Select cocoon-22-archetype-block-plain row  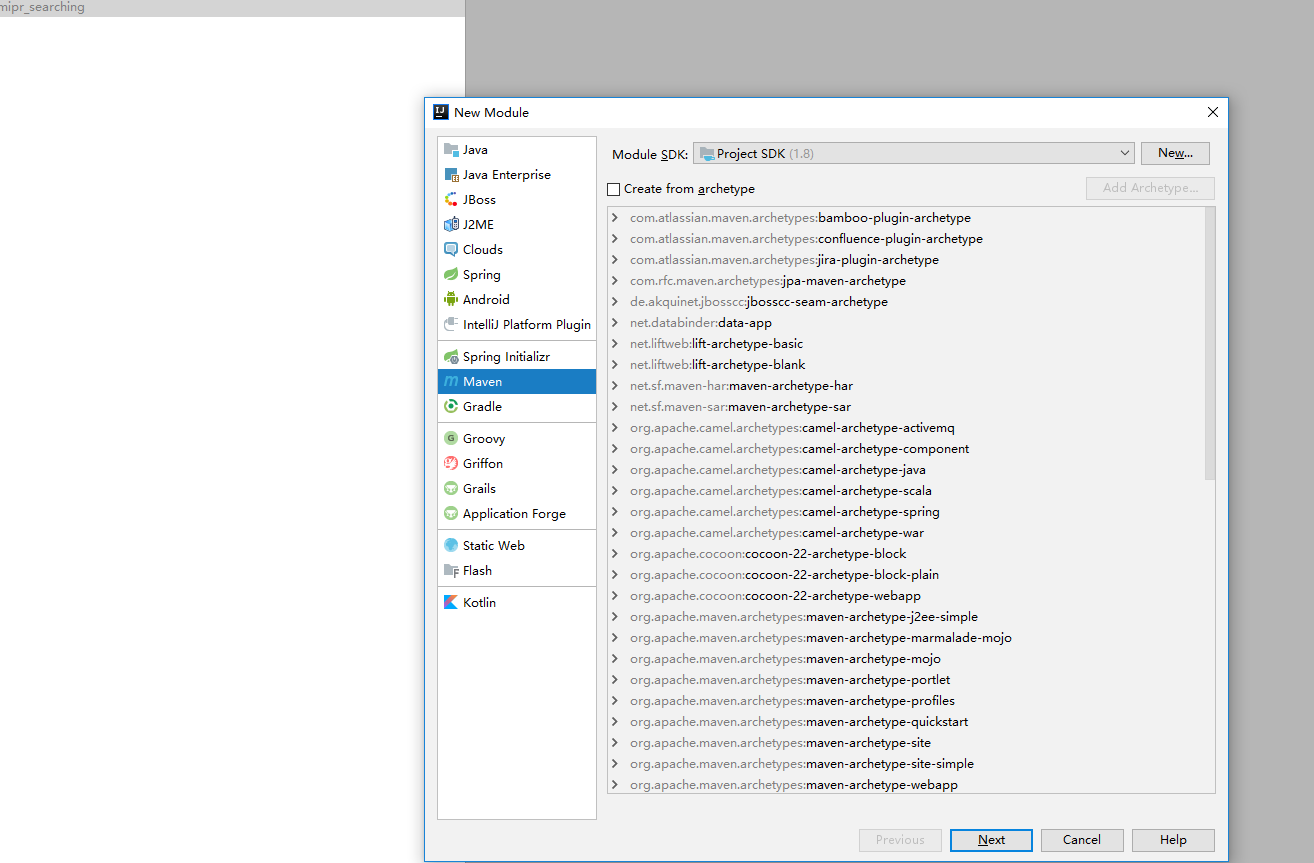click(x=906, y=575)
